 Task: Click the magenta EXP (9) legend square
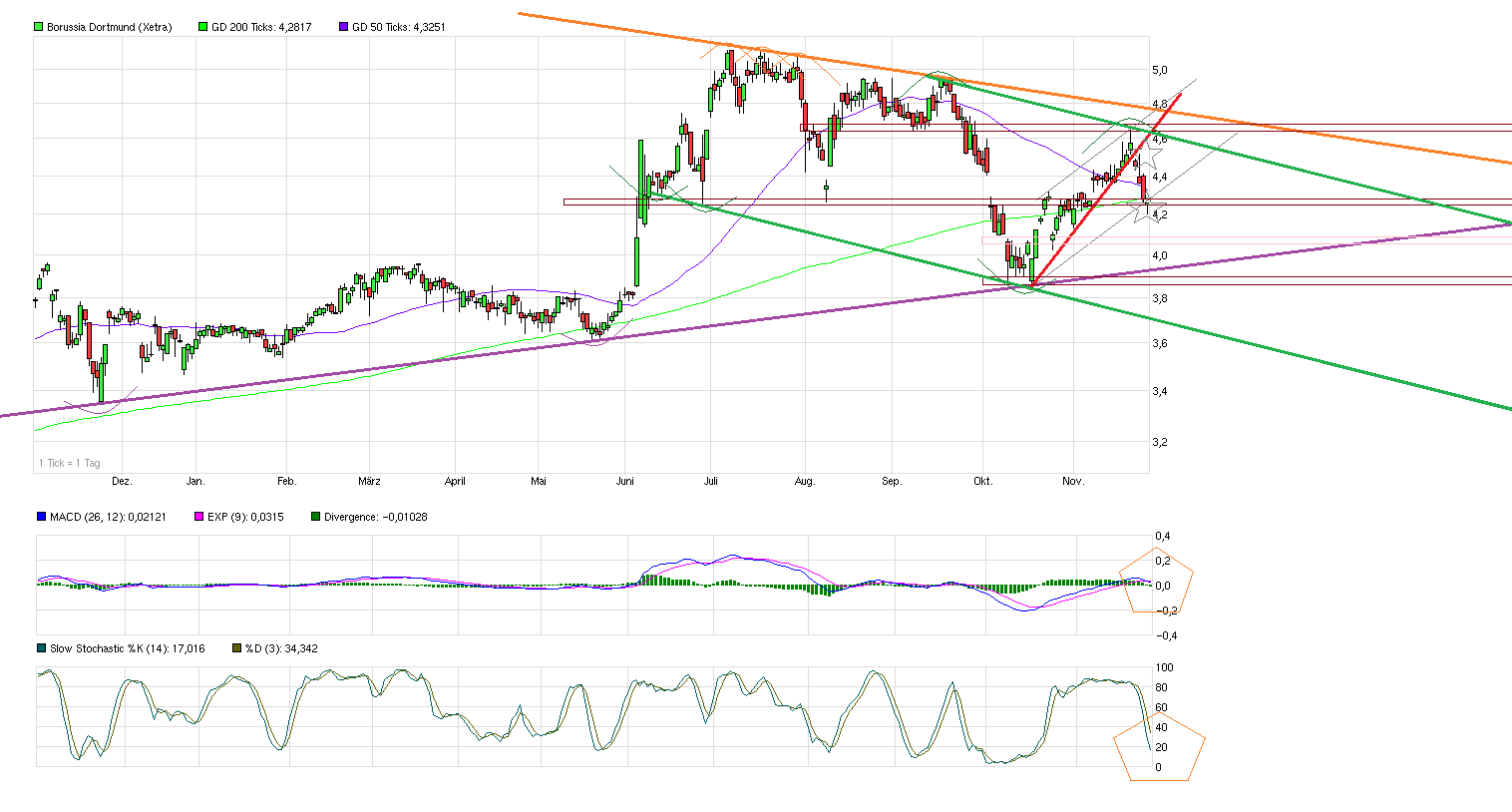click(198, 517)
